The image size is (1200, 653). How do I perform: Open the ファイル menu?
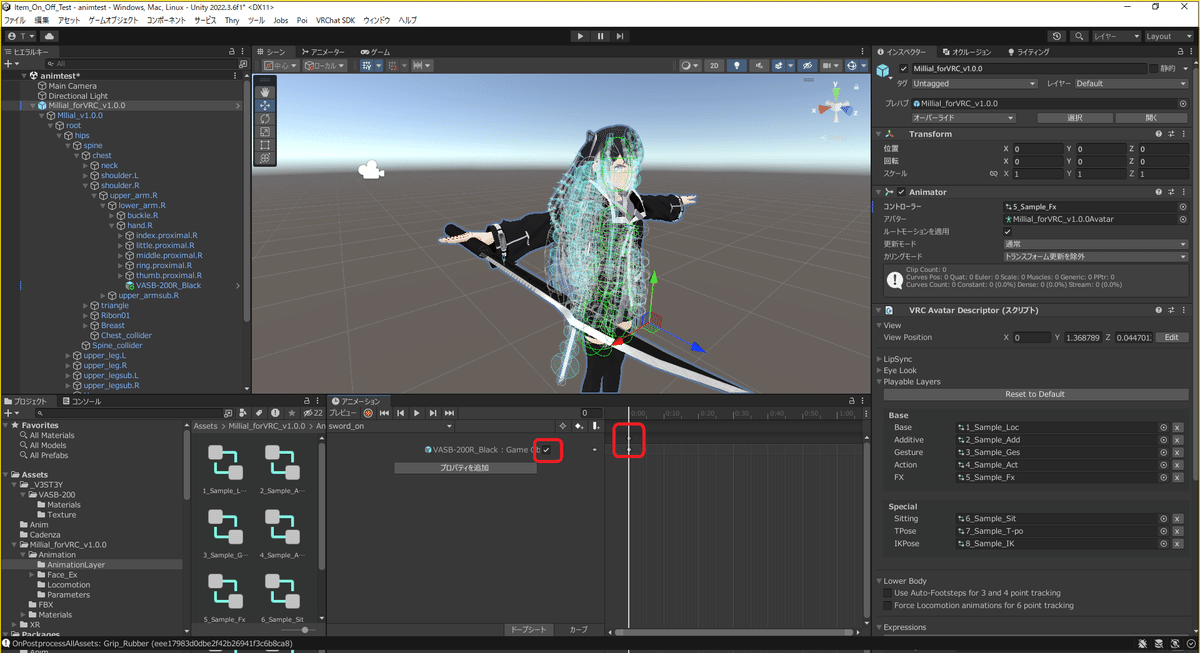pyautogui.click(x=15, y=20)
